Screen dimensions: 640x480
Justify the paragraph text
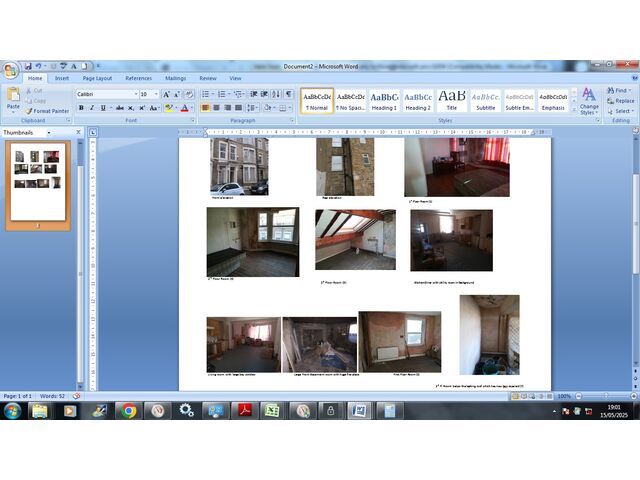point(238,108)
